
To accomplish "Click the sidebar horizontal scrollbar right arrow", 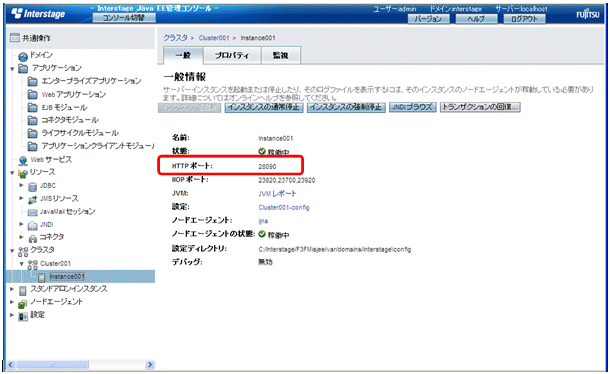I will [150, 365].
